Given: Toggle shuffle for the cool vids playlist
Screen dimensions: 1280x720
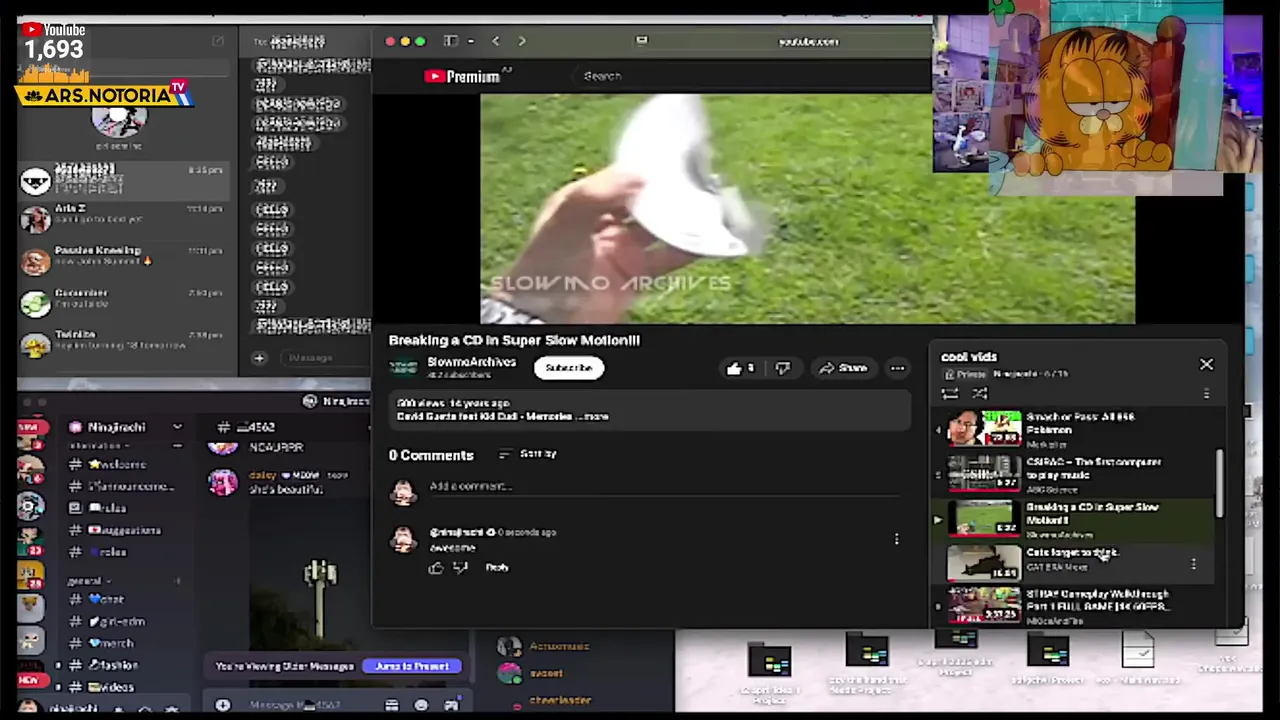Looking at the screenshot, I should [980, 394].
